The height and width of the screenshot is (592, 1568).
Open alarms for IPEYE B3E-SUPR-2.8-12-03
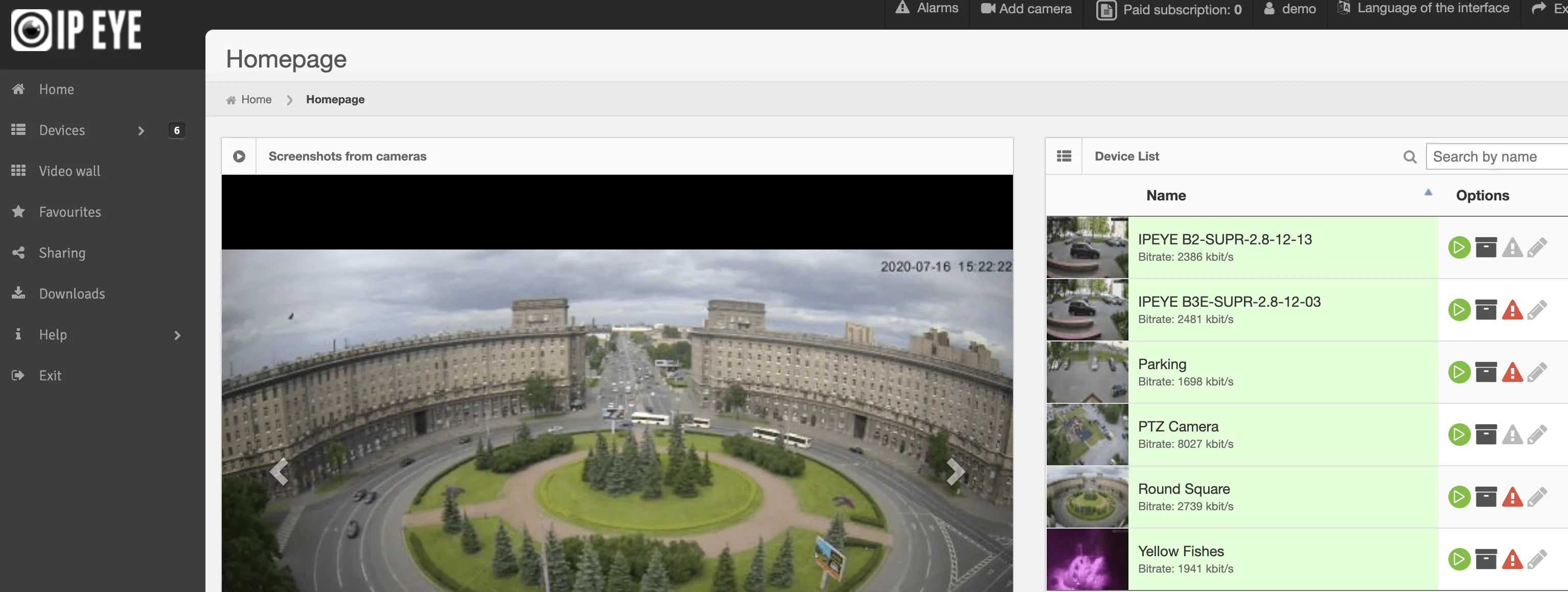point(1513,311)
